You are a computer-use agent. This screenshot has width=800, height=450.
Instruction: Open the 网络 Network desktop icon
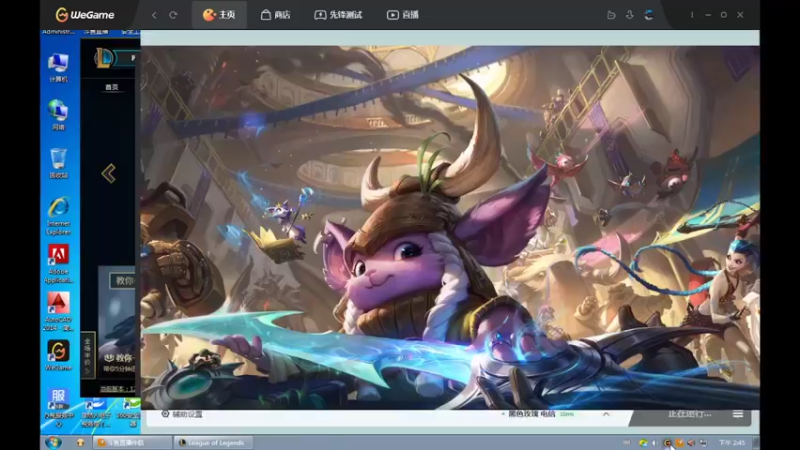click(58, 115)
